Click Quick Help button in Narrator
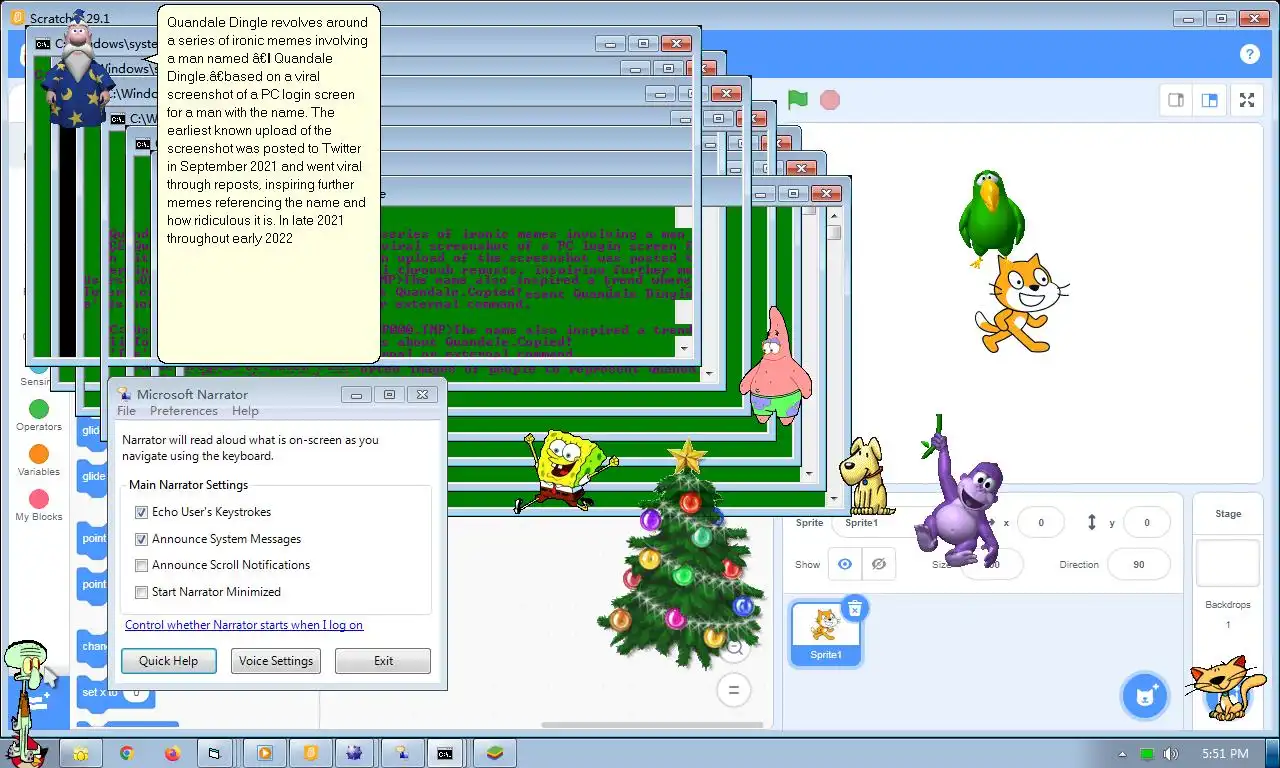 [x=169, y=661]
